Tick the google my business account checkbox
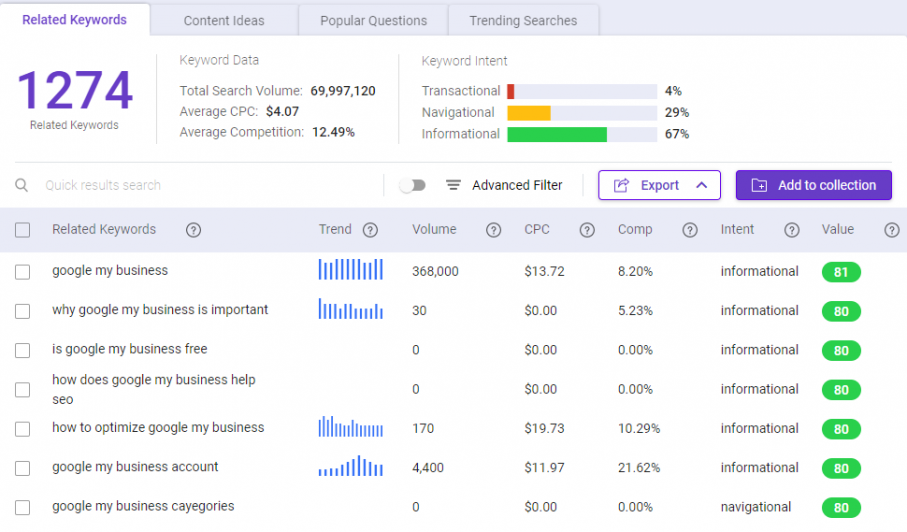 tap(23, 468)
